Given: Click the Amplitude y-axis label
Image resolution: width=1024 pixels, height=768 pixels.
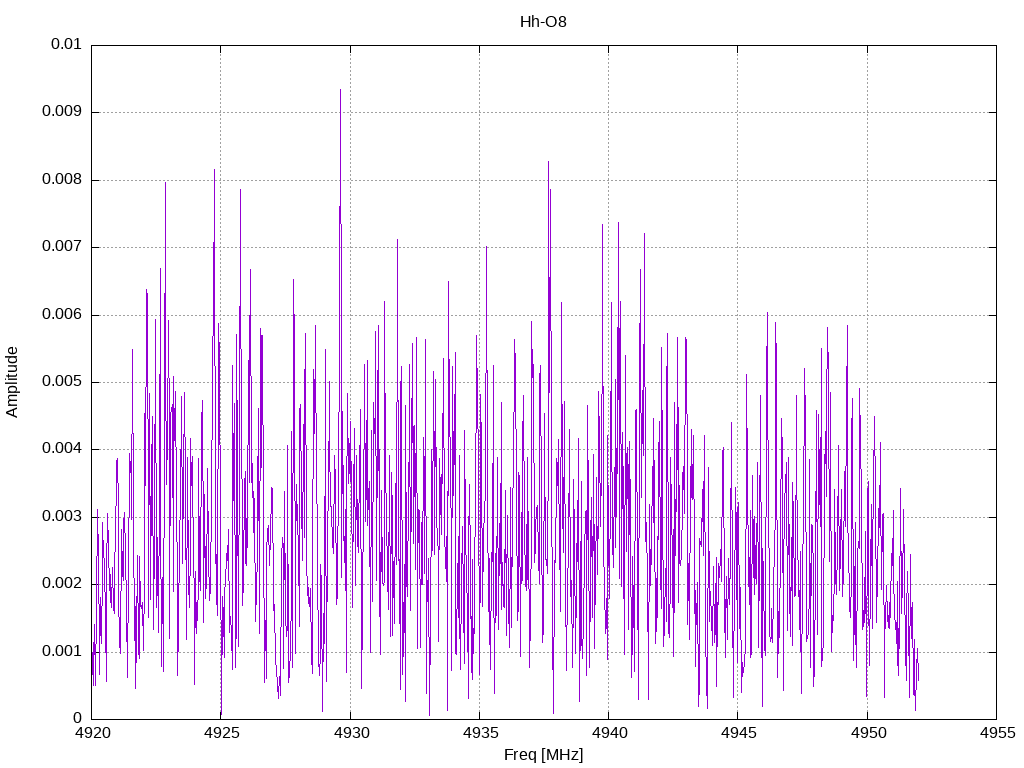Looking at the screenshot, I should (12, 382).
